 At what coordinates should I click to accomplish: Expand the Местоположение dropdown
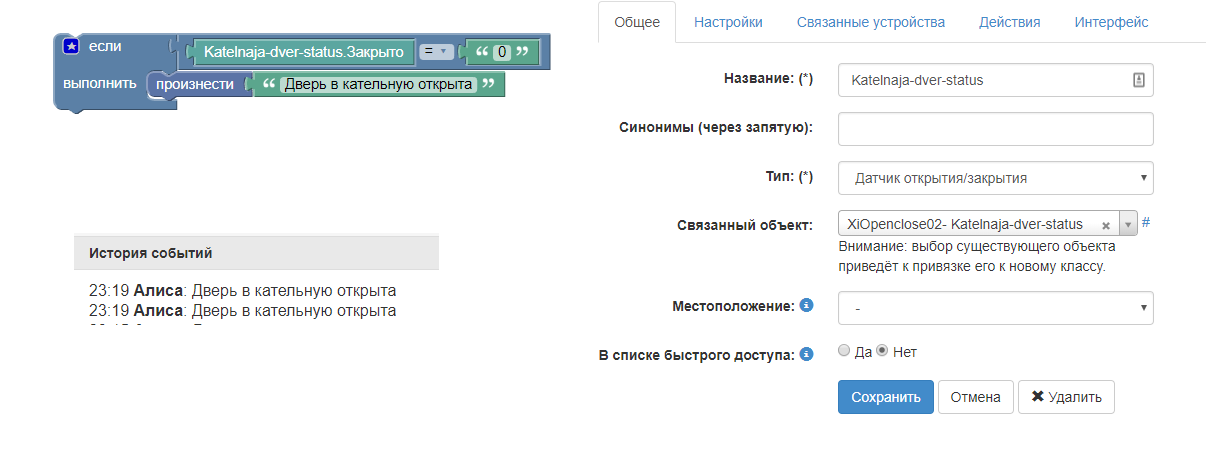click(995, 308)
